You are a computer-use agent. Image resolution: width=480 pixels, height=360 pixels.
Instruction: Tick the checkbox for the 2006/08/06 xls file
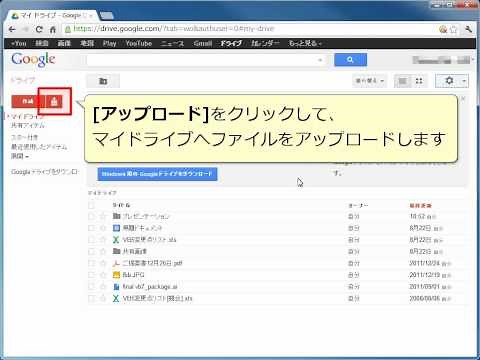coord(91,298)
